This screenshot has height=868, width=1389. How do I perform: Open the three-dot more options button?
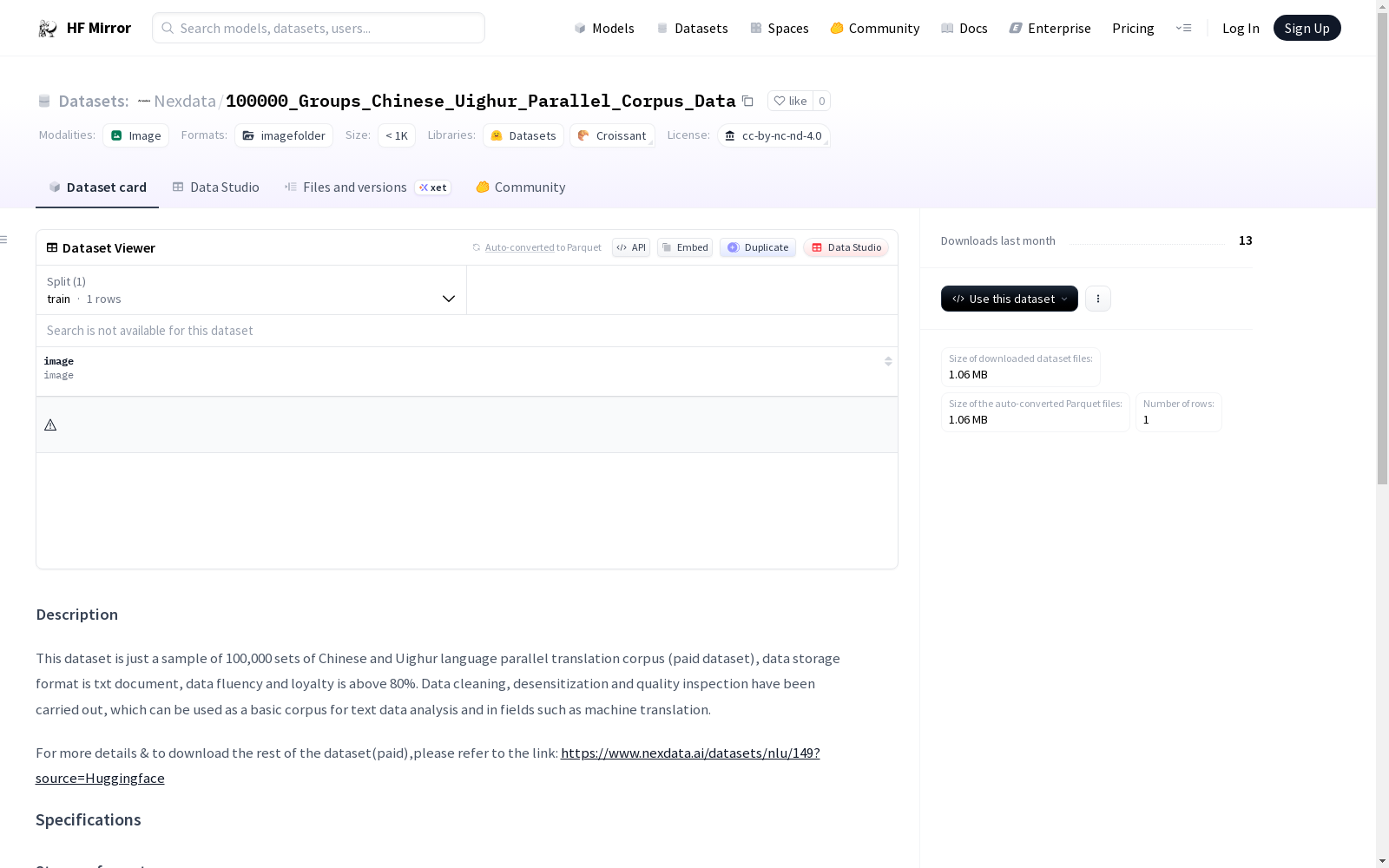pos(1098,299)
